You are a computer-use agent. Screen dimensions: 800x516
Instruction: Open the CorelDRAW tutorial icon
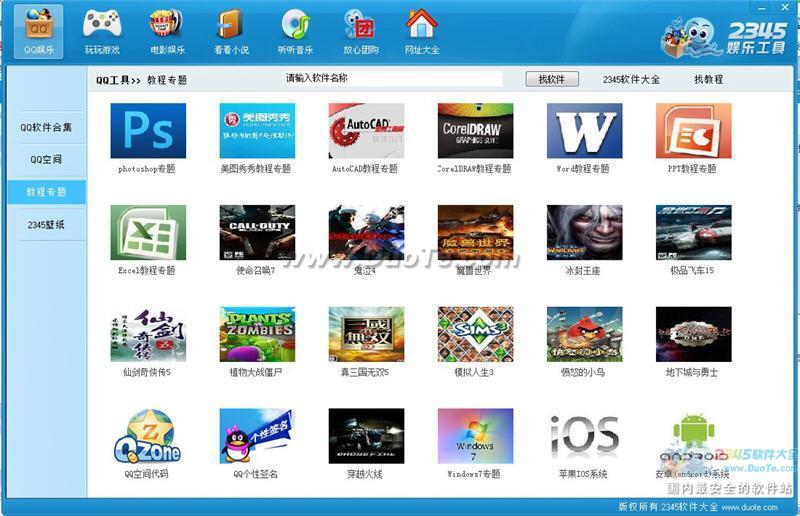coord(476,131)
